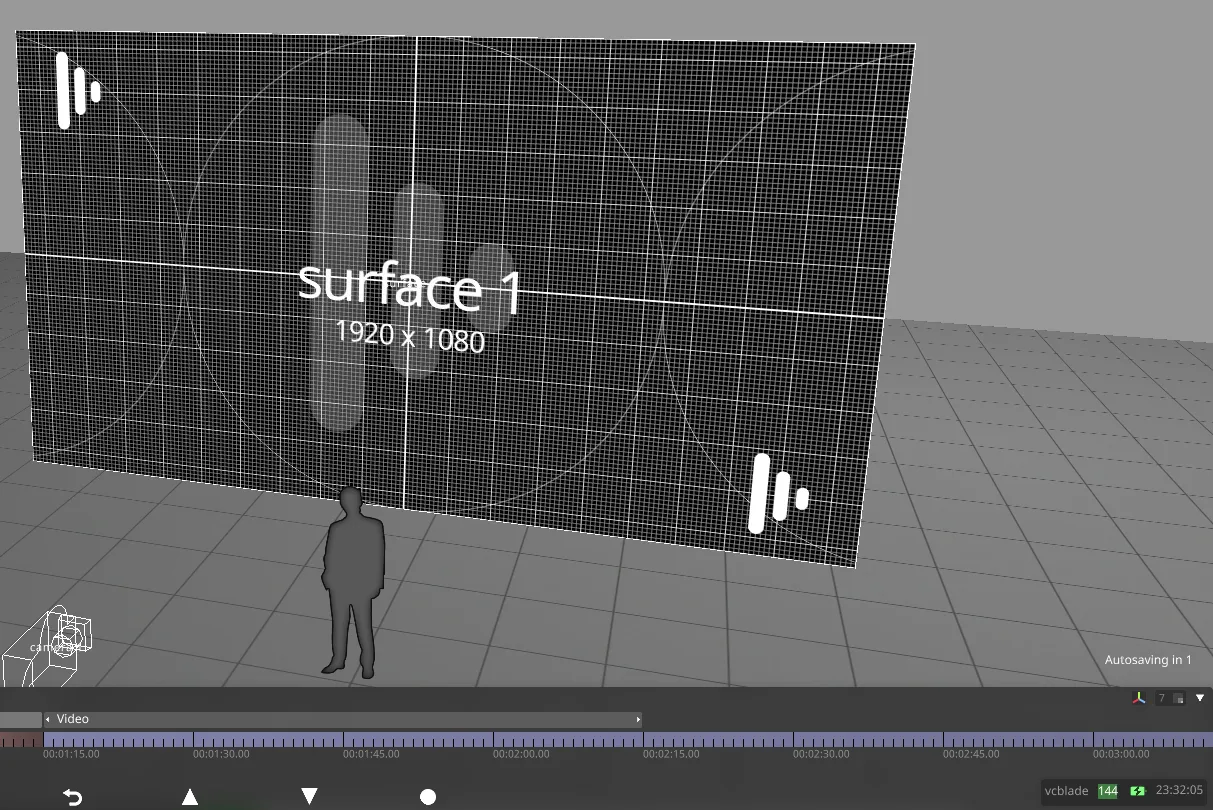Click the timeline at 00:02:30.00 marker
1213x810 pixels.
click(x=793, y=741)
